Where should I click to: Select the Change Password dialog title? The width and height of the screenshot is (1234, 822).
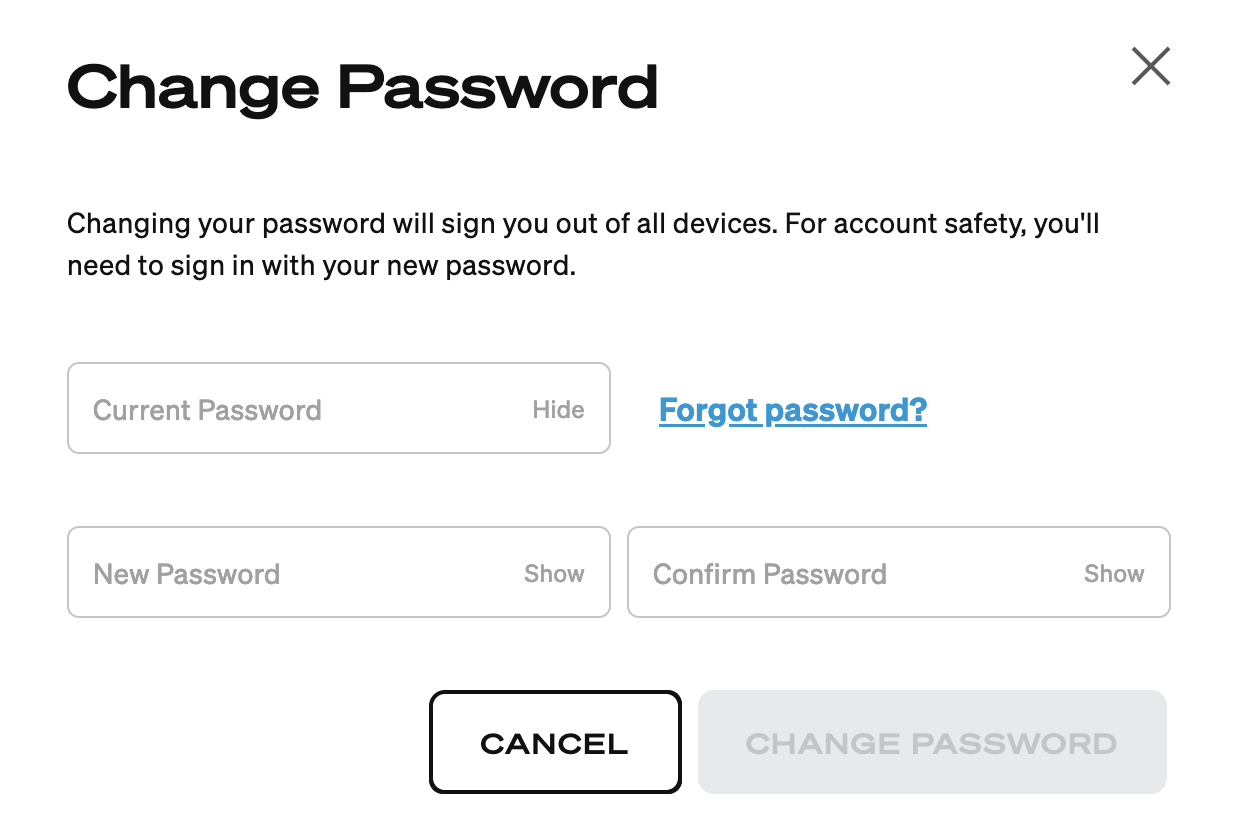362,88
